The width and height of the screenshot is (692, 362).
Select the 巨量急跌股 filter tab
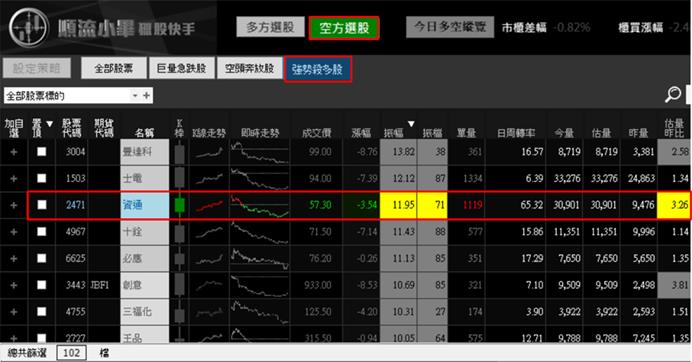181,68
